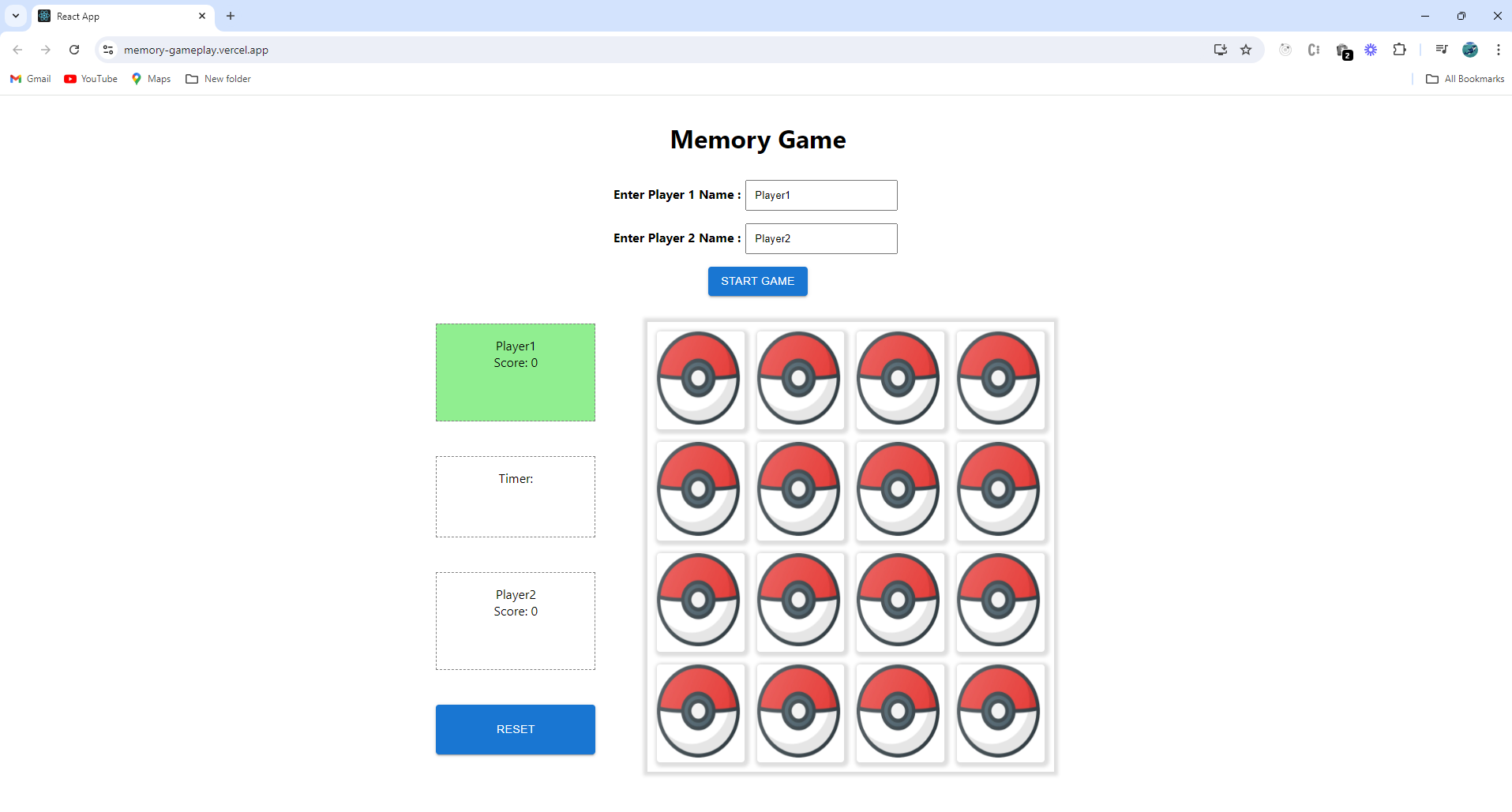The image size is (1512, 812).
Task: Open the Chrome three-dot menu
Action: click(1499, 50)
